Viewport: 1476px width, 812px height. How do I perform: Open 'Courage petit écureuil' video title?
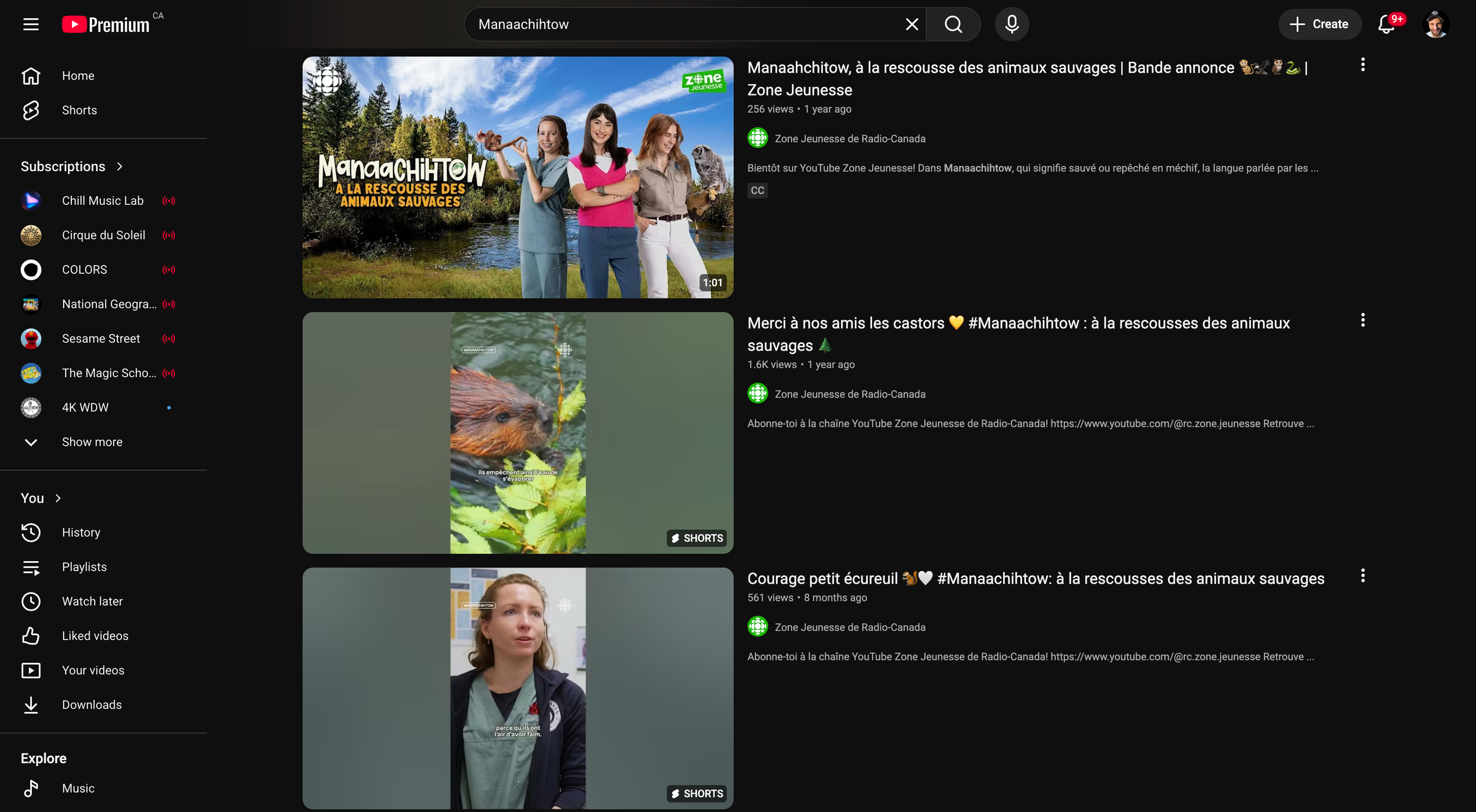tap(1036, 578)
